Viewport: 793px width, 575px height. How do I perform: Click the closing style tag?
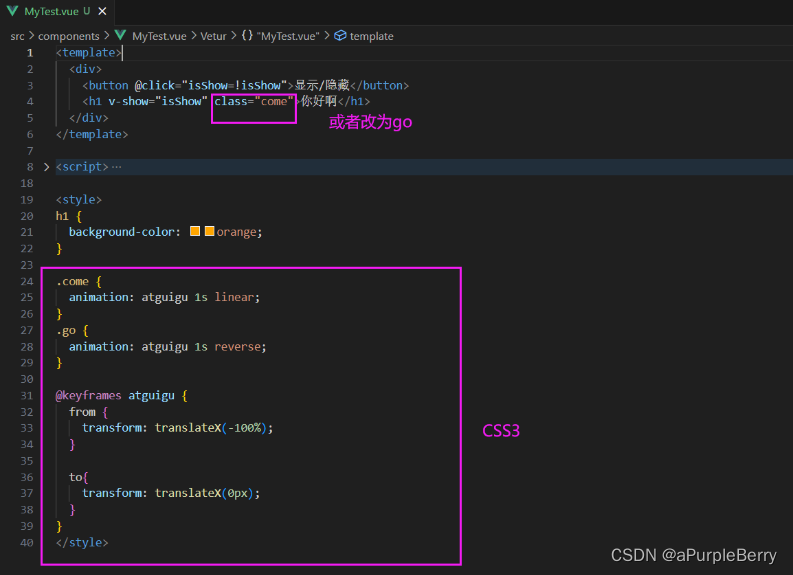[x=82, y=542]
